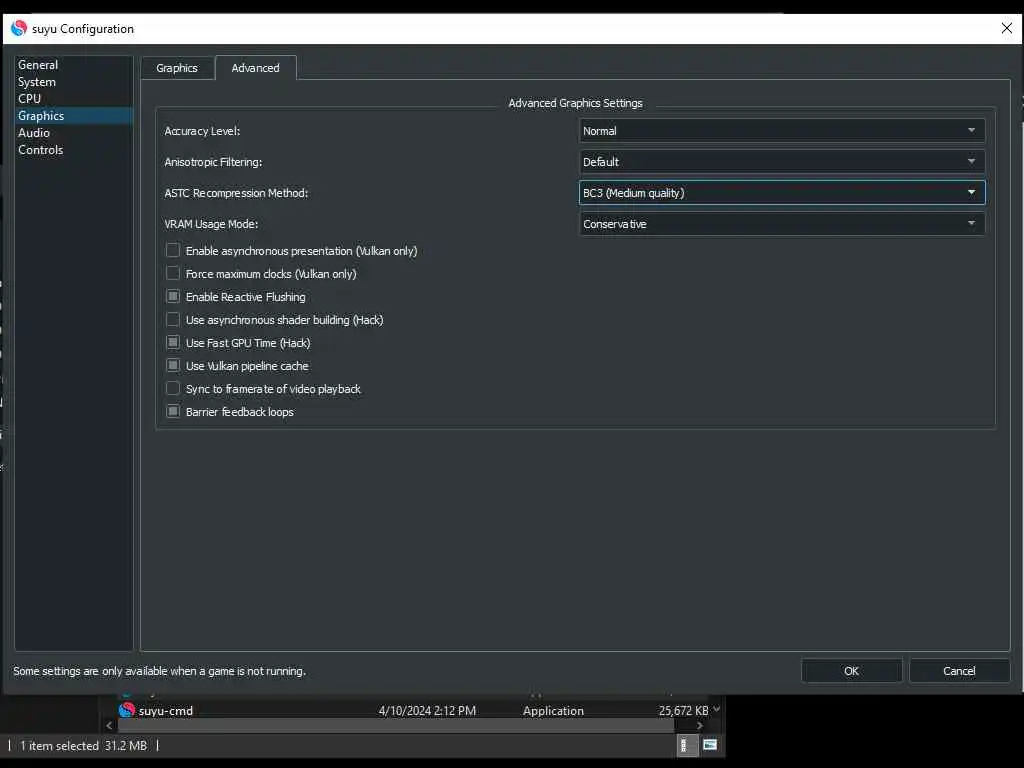Click the suyu-cmd application icon in file explorer
1024x768 pixels.
pos(127,710)
